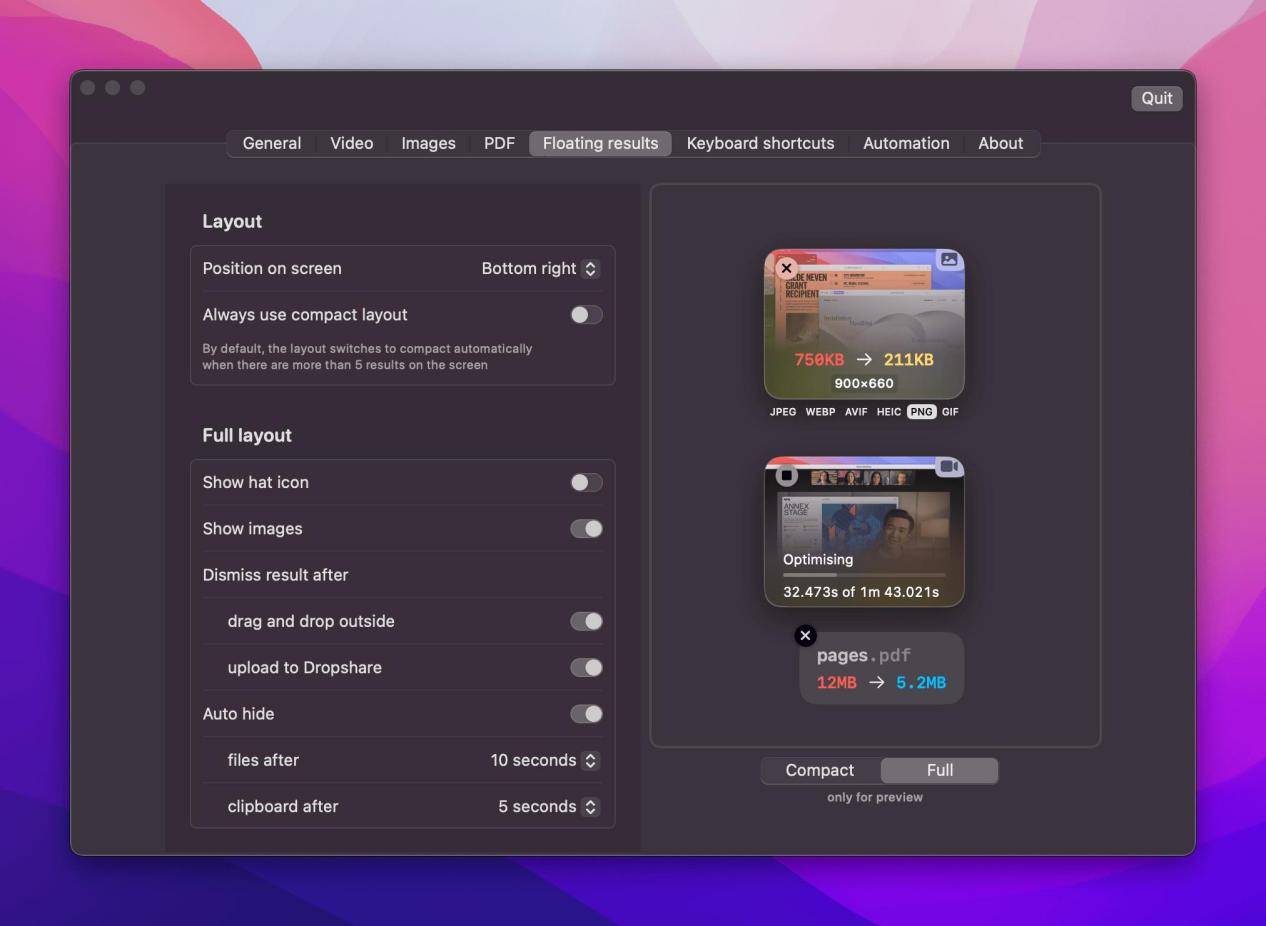
Task: Click the Full layout section heading
Action: pyautogui.click(x=247, y=435)
